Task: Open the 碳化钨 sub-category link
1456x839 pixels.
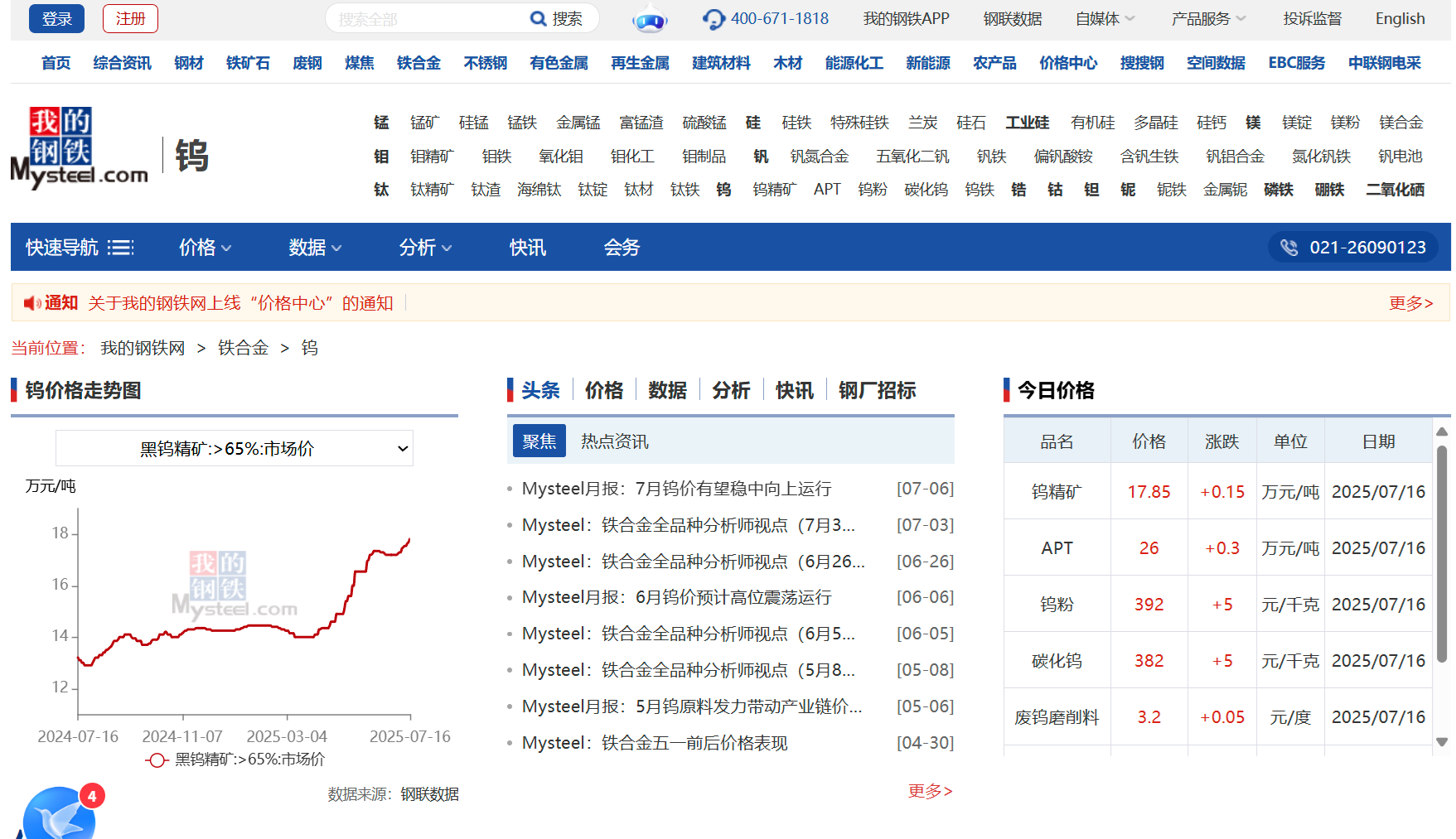Action: (926, 190)
